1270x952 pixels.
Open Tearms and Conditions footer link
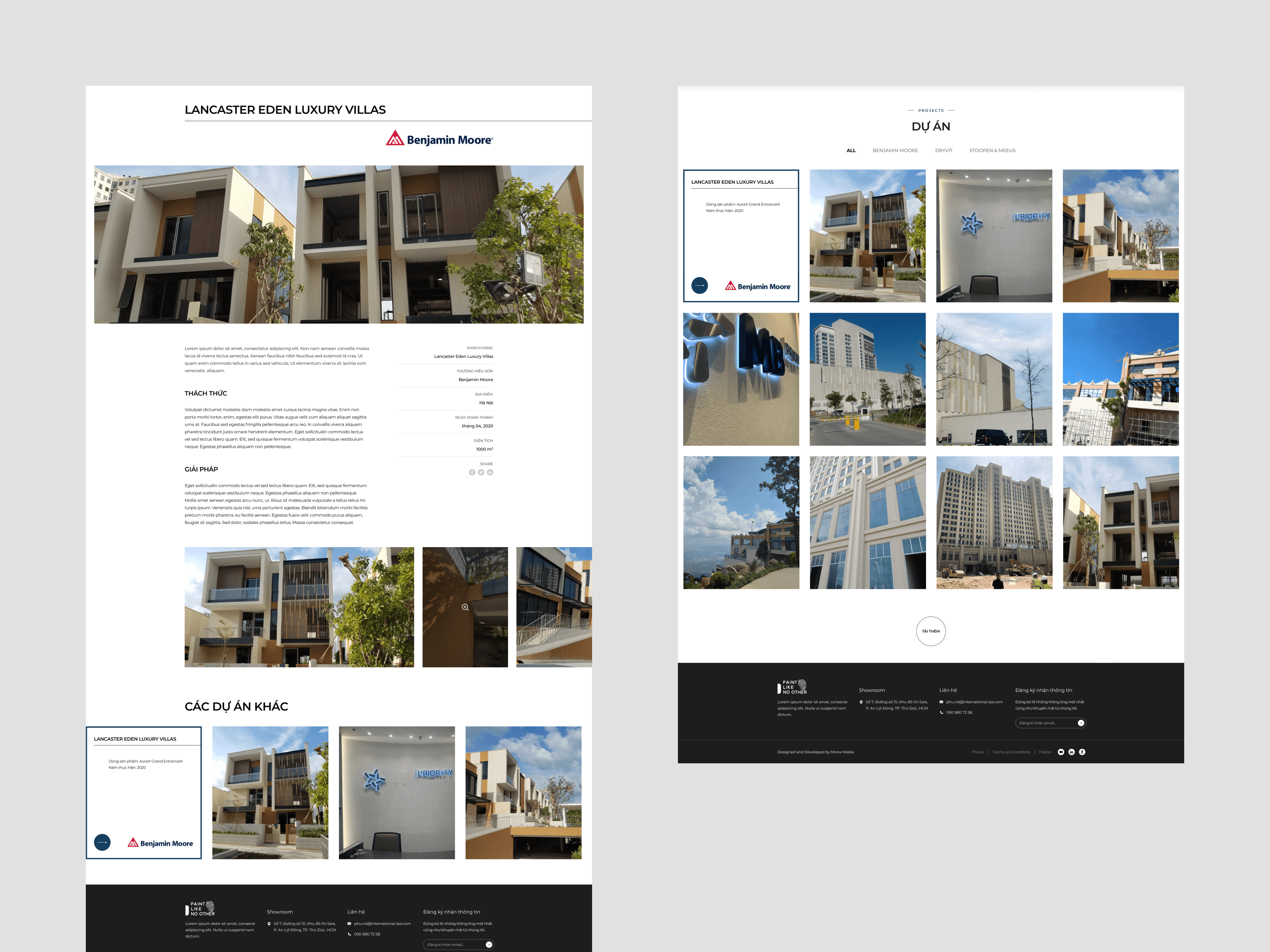pos(1011,752)
